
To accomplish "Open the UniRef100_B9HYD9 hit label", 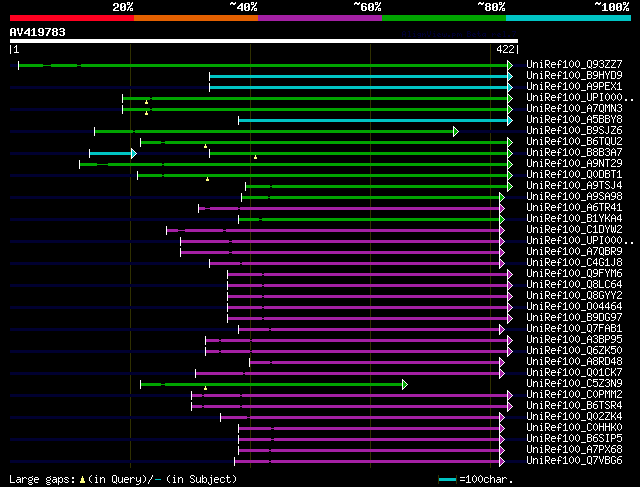I will click(574, 76).
